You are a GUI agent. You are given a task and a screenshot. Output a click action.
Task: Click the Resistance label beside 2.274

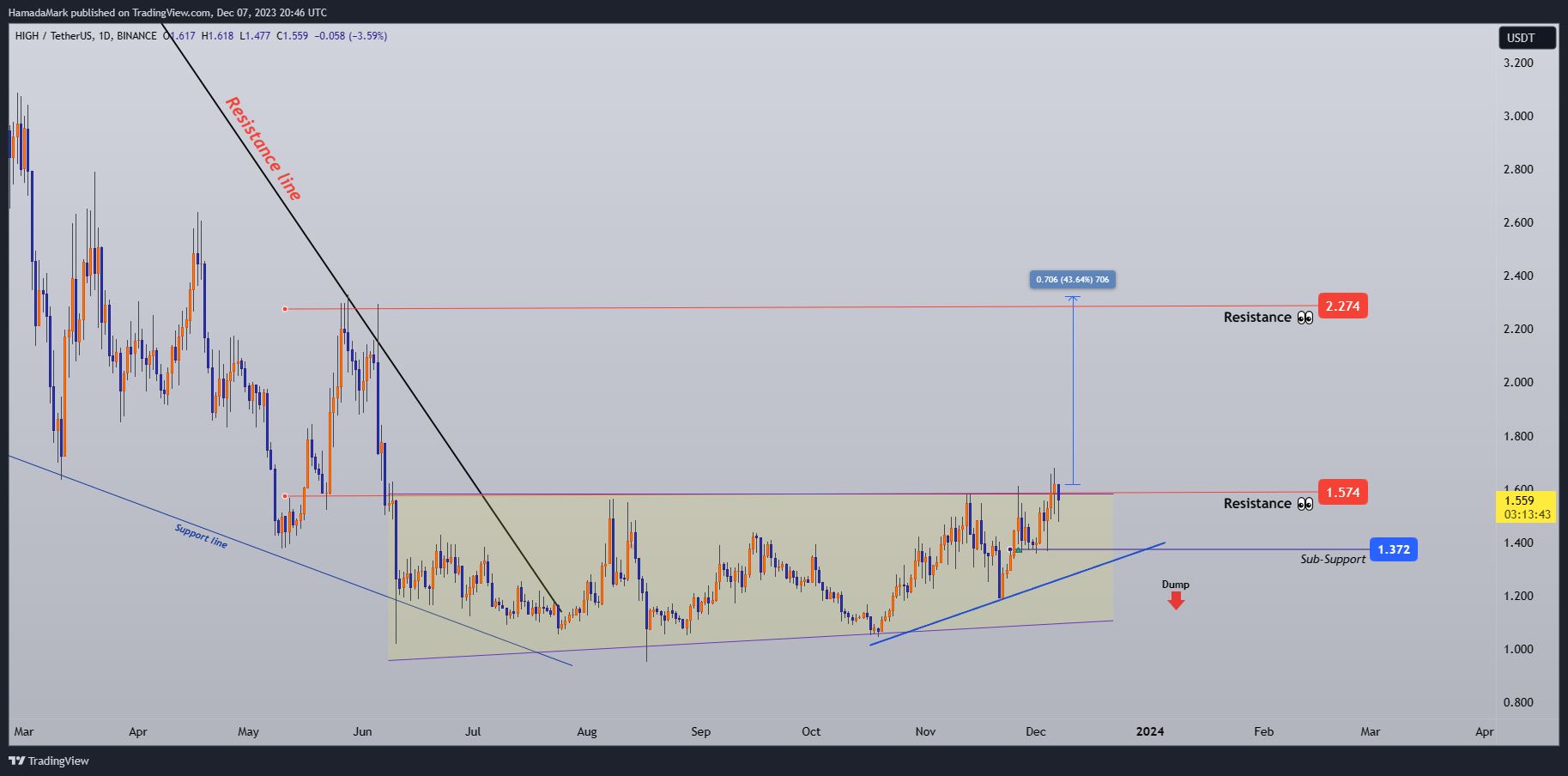pyautogui.click(x=1257, y=318)
